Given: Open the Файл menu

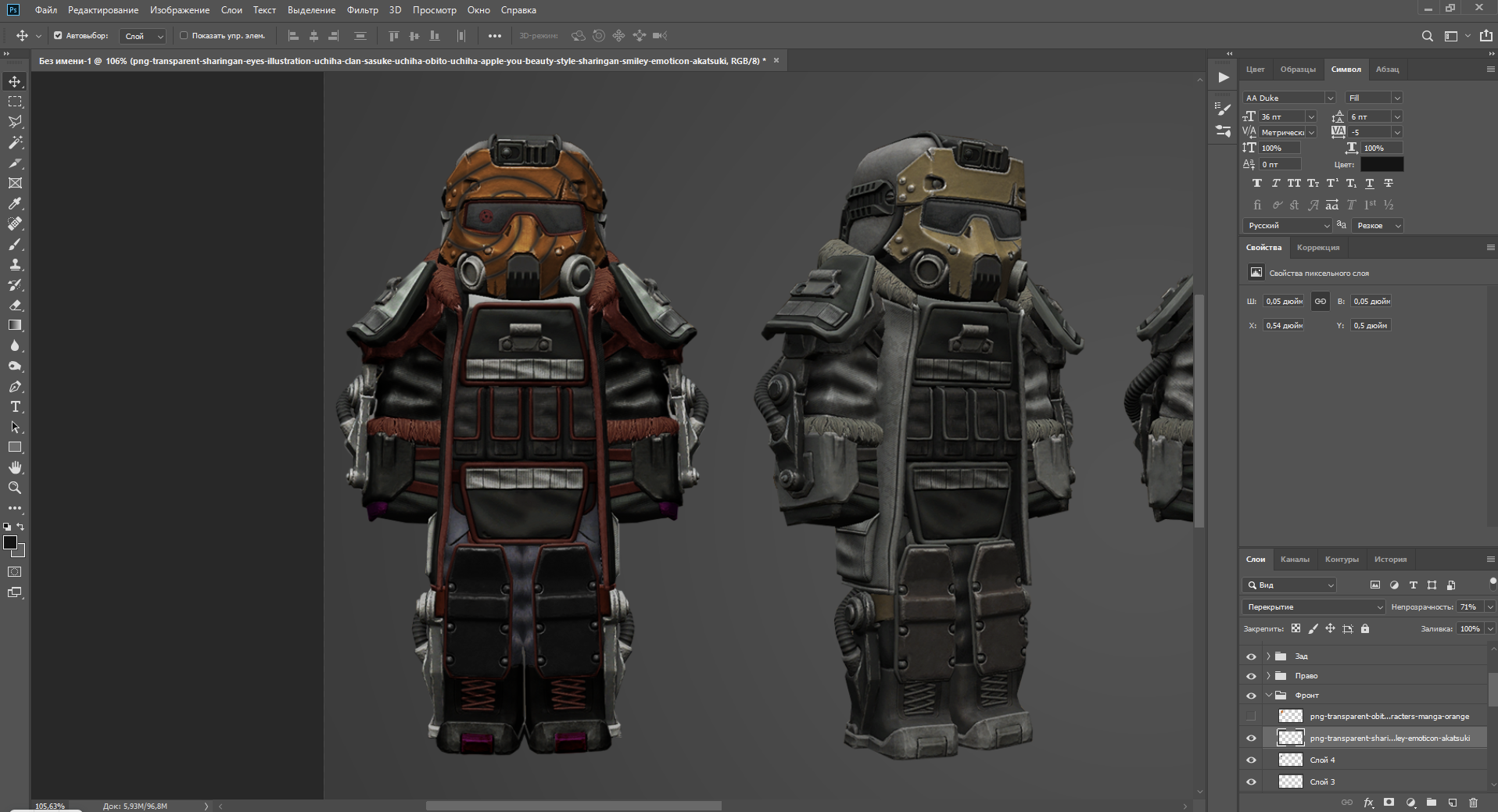Looking at the screenshot, I should click(46, 10).
